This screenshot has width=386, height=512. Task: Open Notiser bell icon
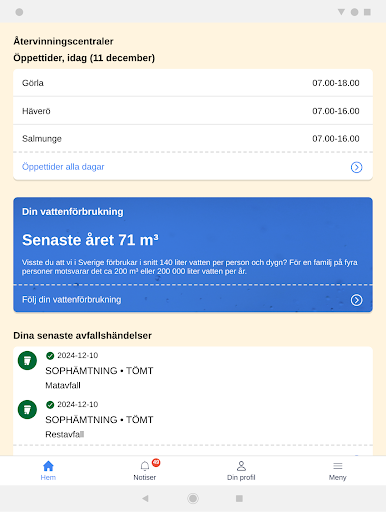(x=145, y=466)
